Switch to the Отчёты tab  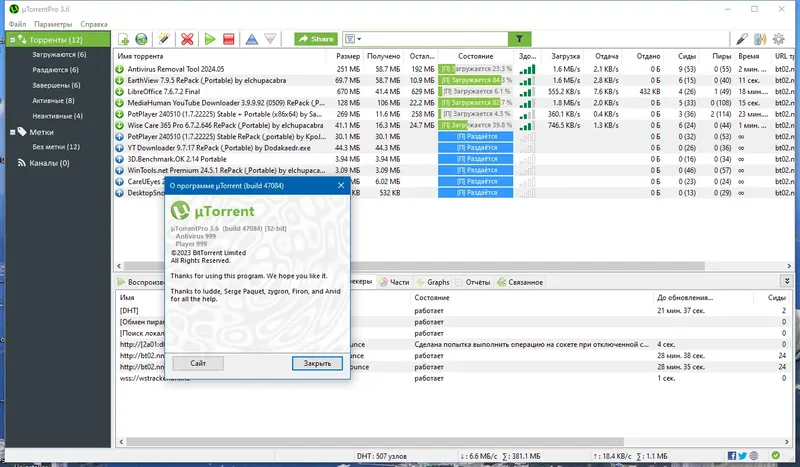point(472,282)
